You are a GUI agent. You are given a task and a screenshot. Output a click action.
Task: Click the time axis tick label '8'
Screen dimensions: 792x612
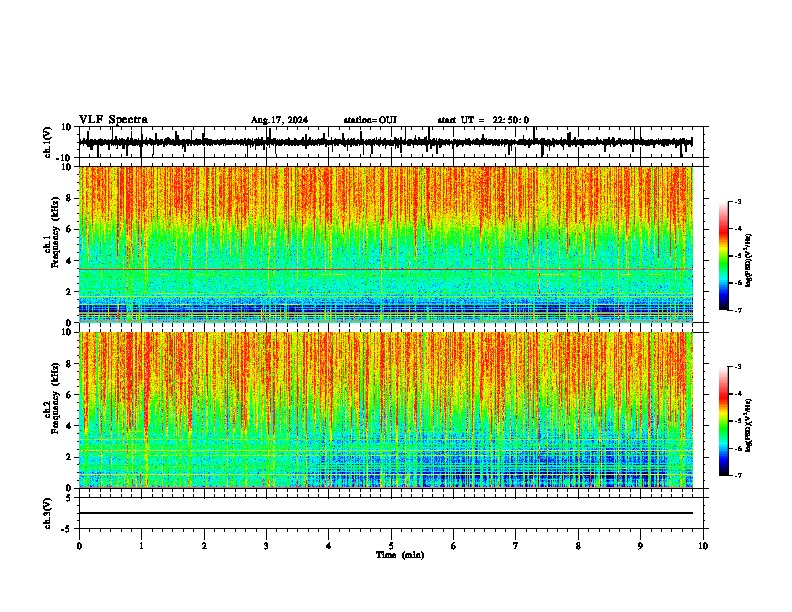[x=578, y=546]
